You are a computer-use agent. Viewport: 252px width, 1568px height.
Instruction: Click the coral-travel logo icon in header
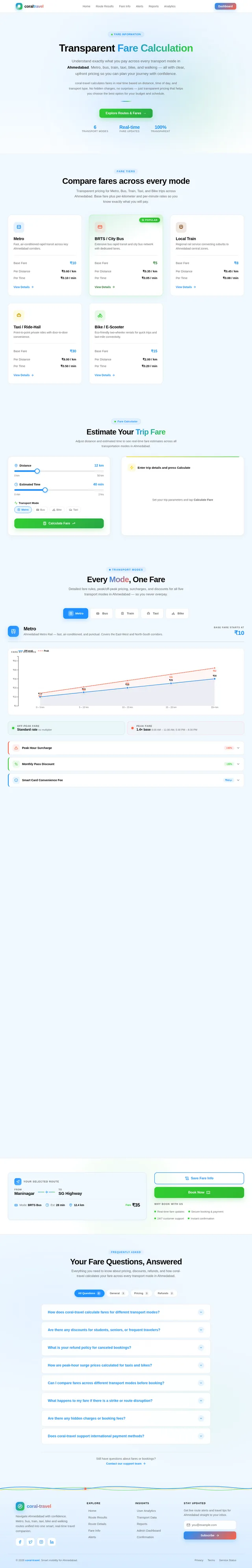pyautogui.click(x=19, y=6)
